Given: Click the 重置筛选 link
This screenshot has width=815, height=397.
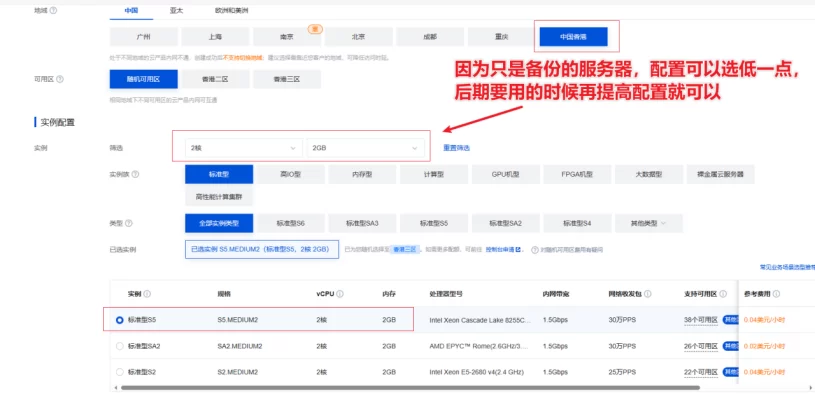Looking at the screenshot, I should 456,148.
